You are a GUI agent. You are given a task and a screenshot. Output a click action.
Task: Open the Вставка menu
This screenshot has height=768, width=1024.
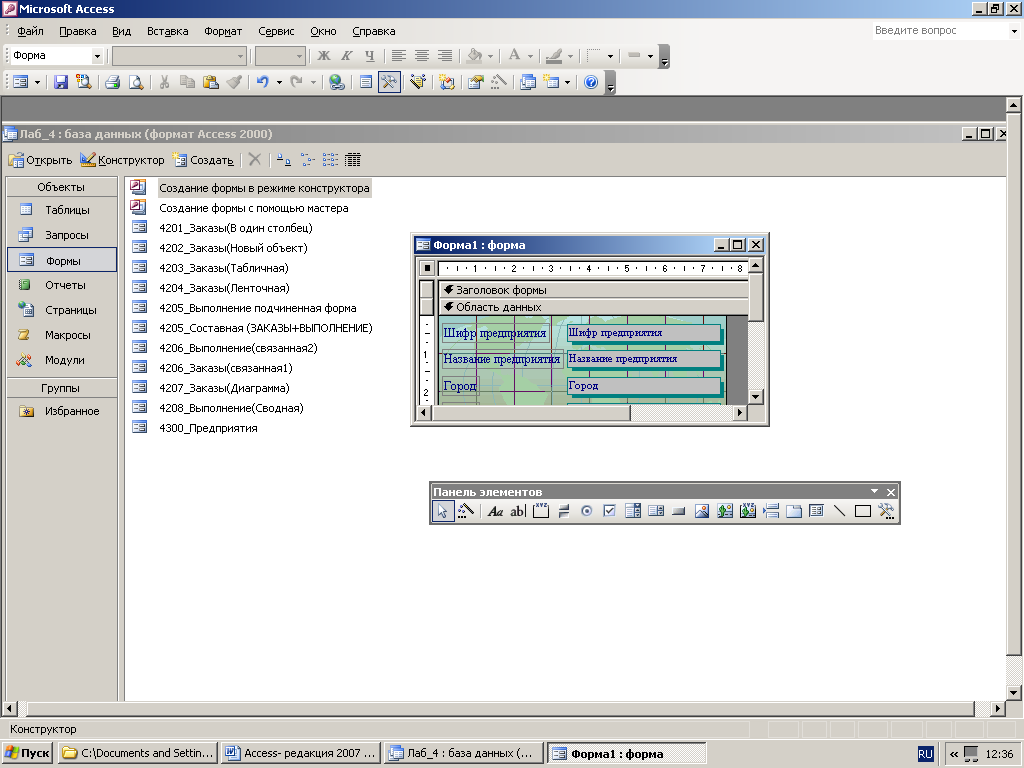[167, 31]
